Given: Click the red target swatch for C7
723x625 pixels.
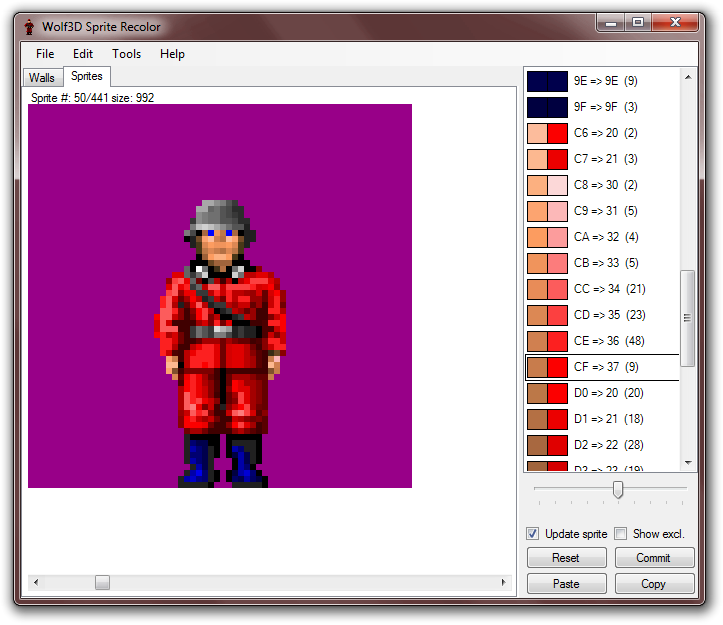Looking at the screenshot, I should pos(557,159).
